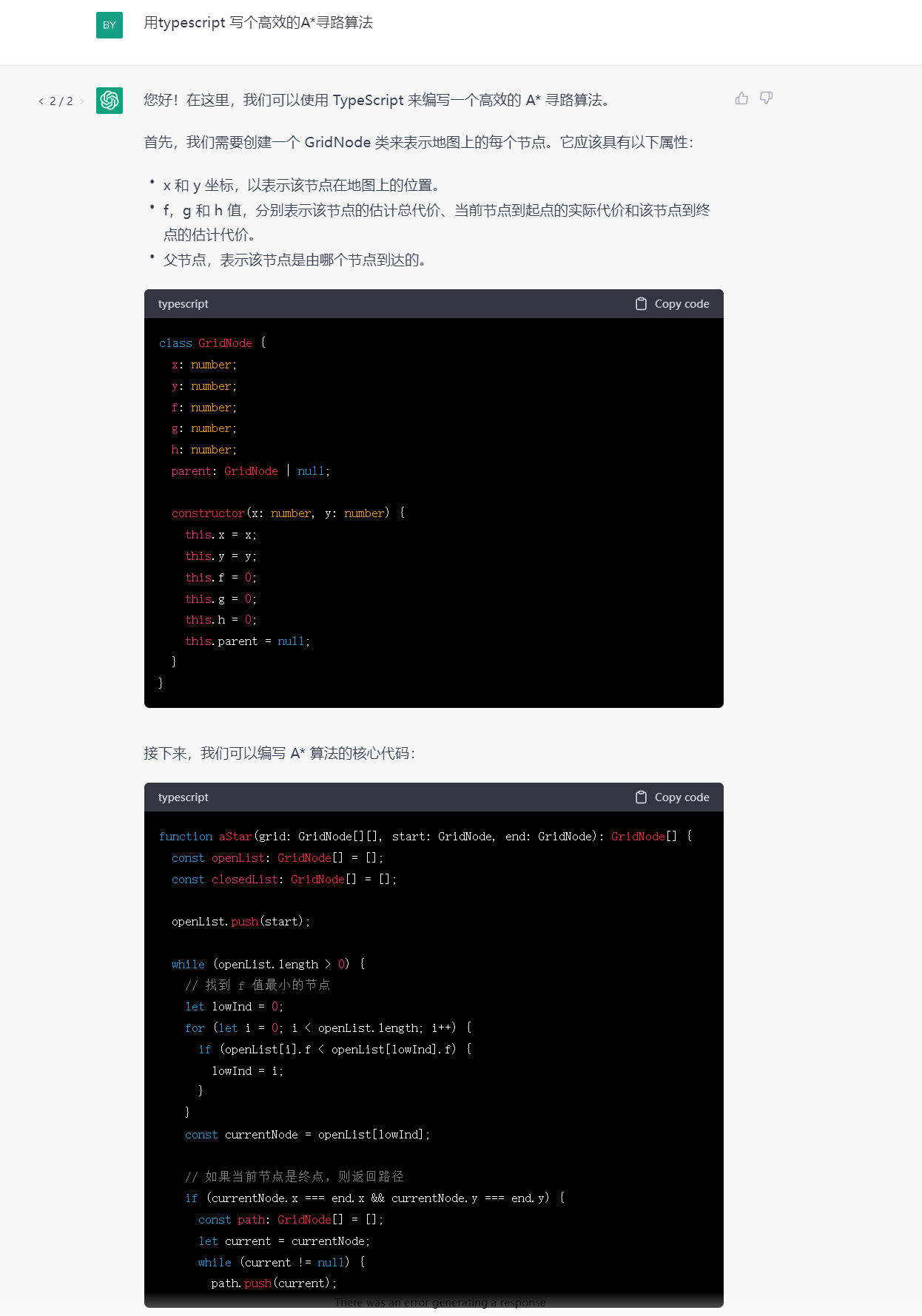Click the line 'parent: GridNode | null;'

click(x=251, y=471)
